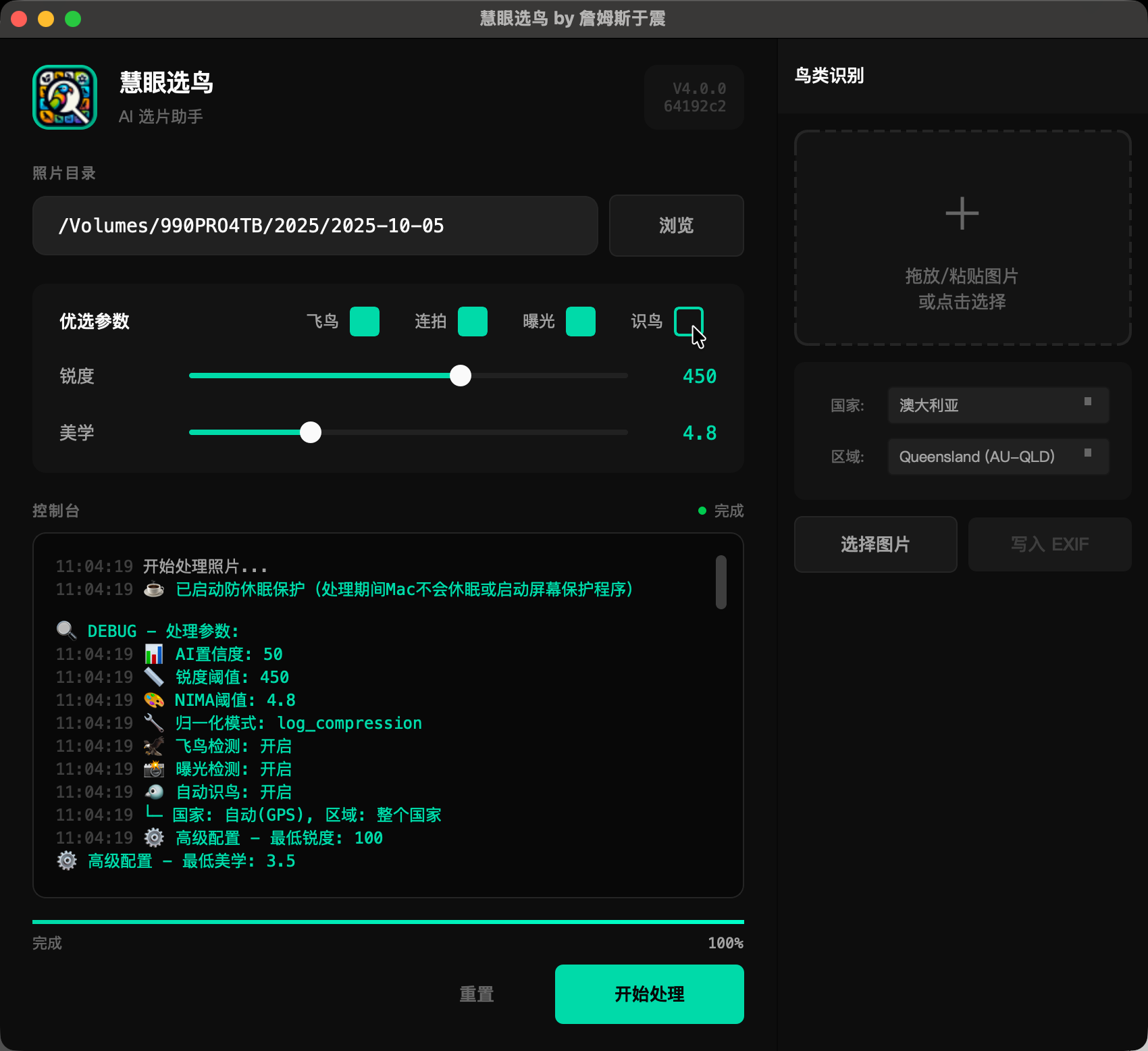
Task: Click the 浏览 button
Action: click(x=676, y=226)
